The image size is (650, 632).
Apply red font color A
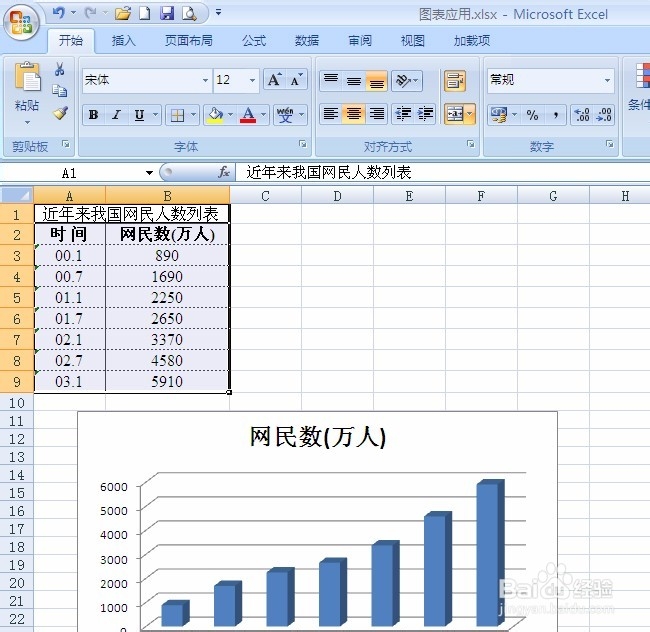coord(248,115)
